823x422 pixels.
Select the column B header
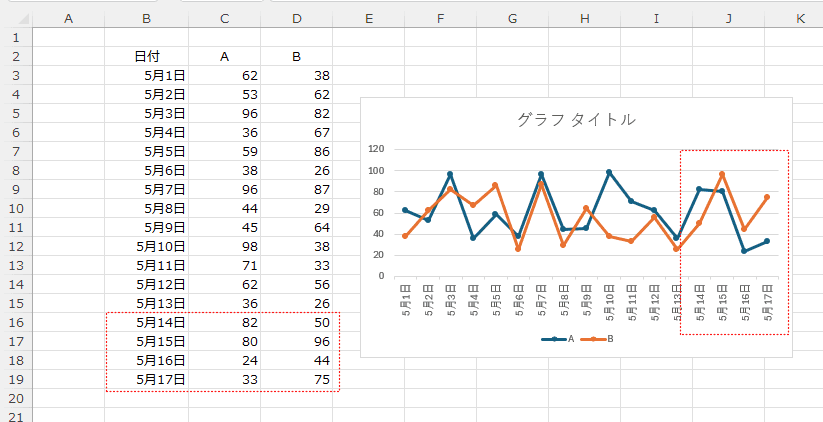pos(146,18)
